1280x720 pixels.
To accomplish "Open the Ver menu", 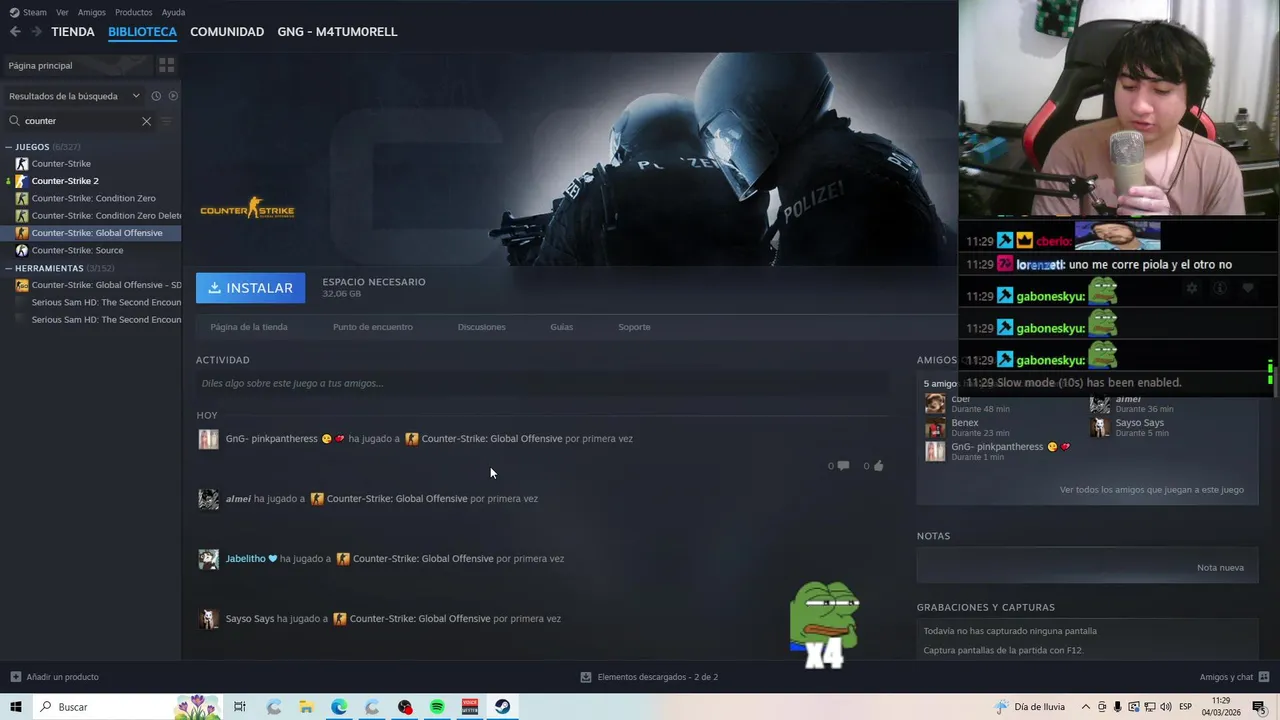I will click(x=62, y=12).
